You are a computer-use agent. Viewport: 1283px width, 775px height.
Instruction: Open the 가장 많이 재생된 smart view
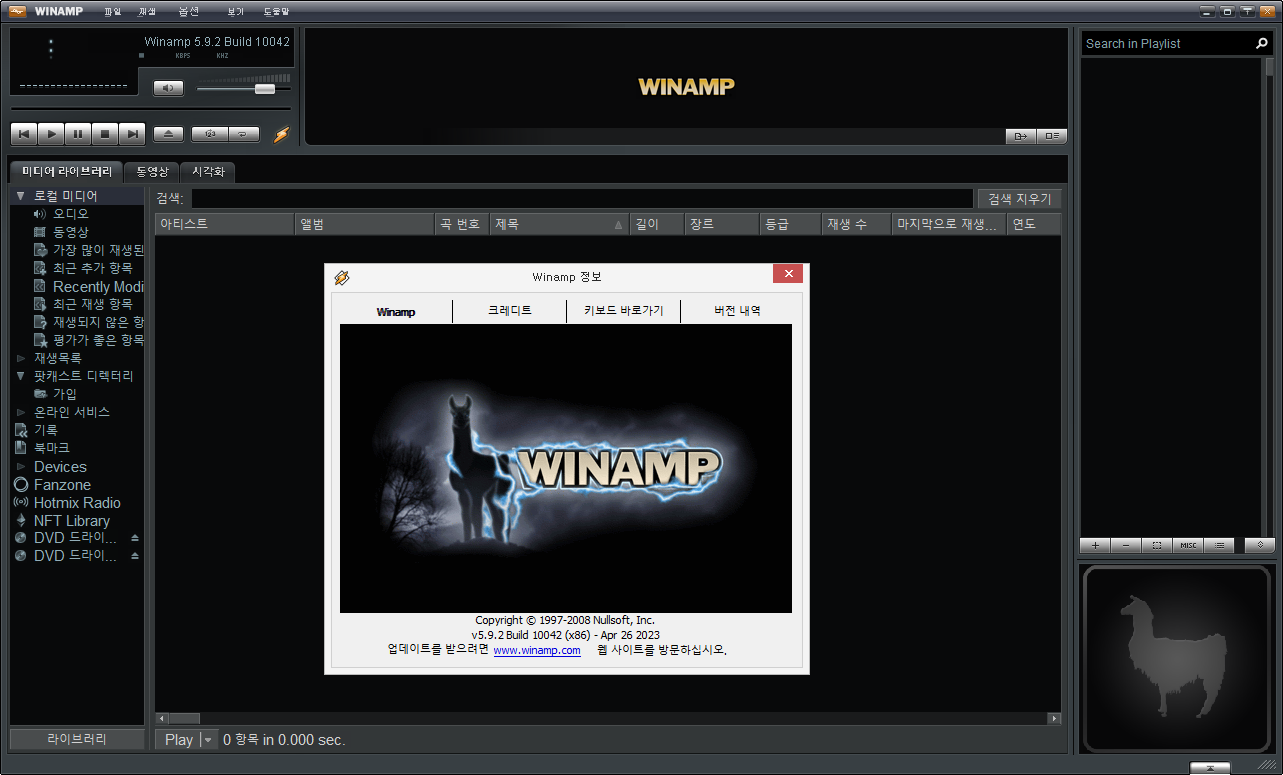88,250
